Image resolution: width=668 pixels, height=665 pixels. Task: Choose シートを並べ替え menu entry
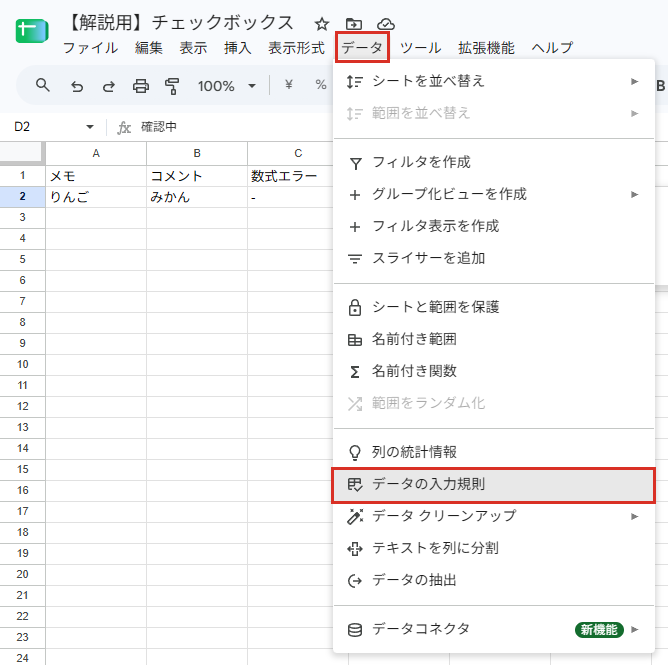(494, 81)
